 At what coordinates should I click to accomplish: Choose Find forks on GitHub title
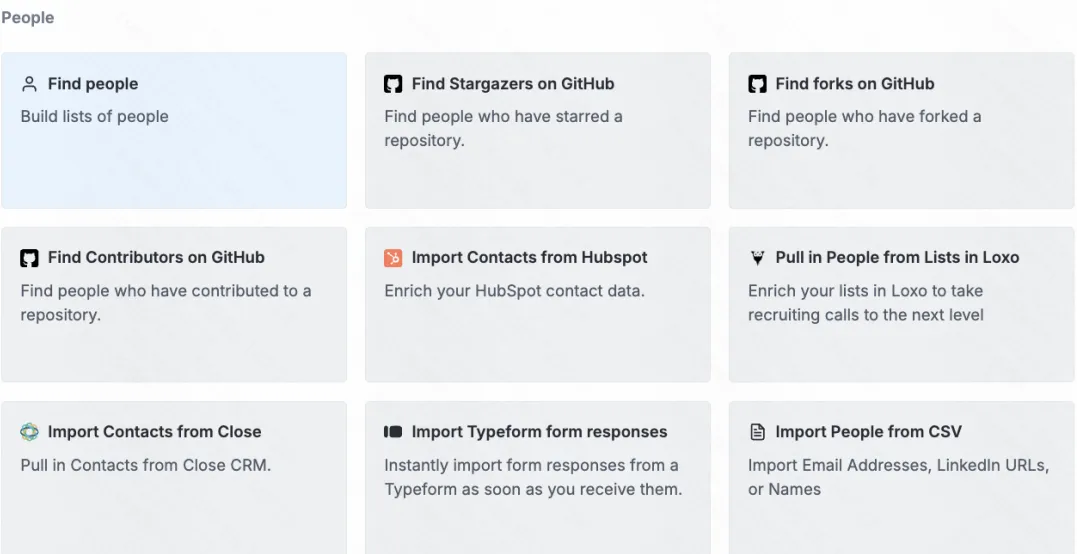click(855, 84)
